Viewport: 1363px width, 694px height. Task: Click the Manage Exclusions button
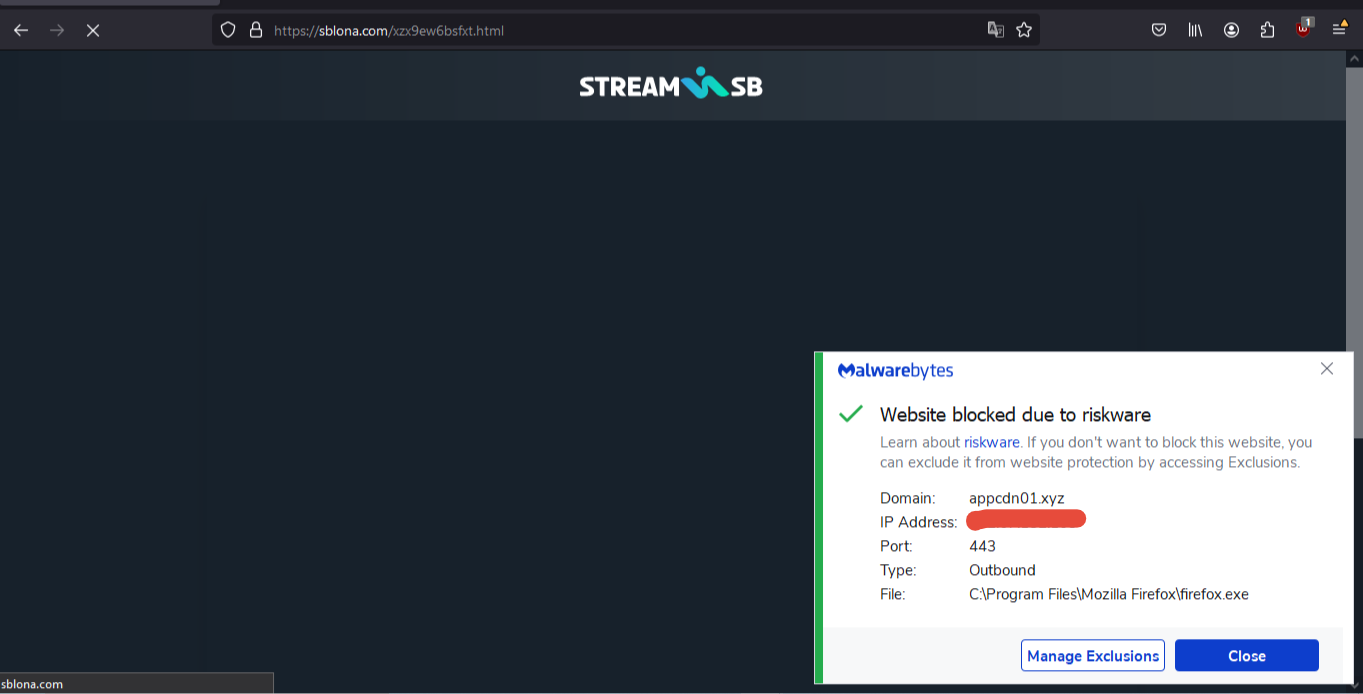(x=1093, y=656)
